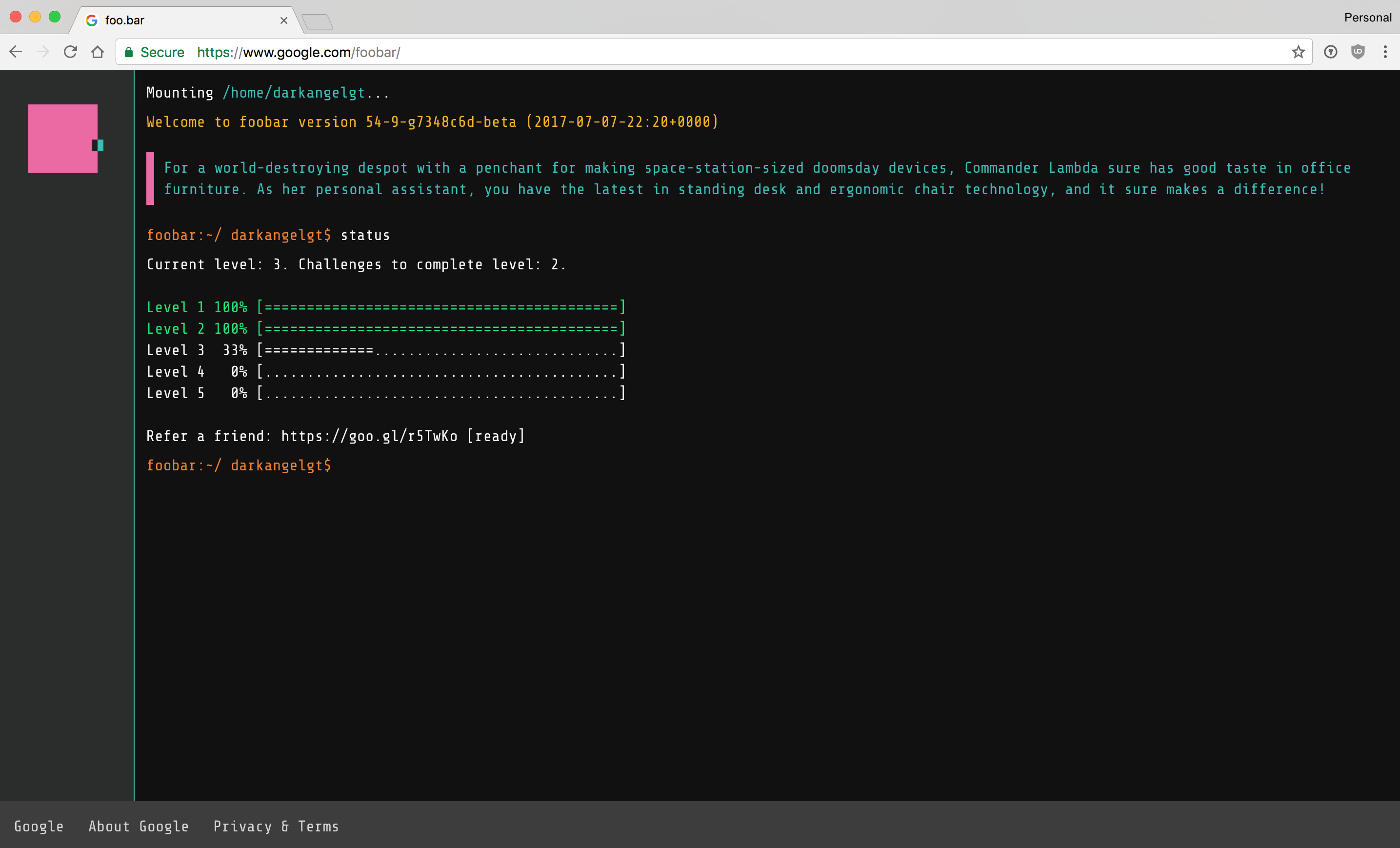Go to the browser home page
The height and width of the screenshot is (848, 1400).
[x=98, y=52]
